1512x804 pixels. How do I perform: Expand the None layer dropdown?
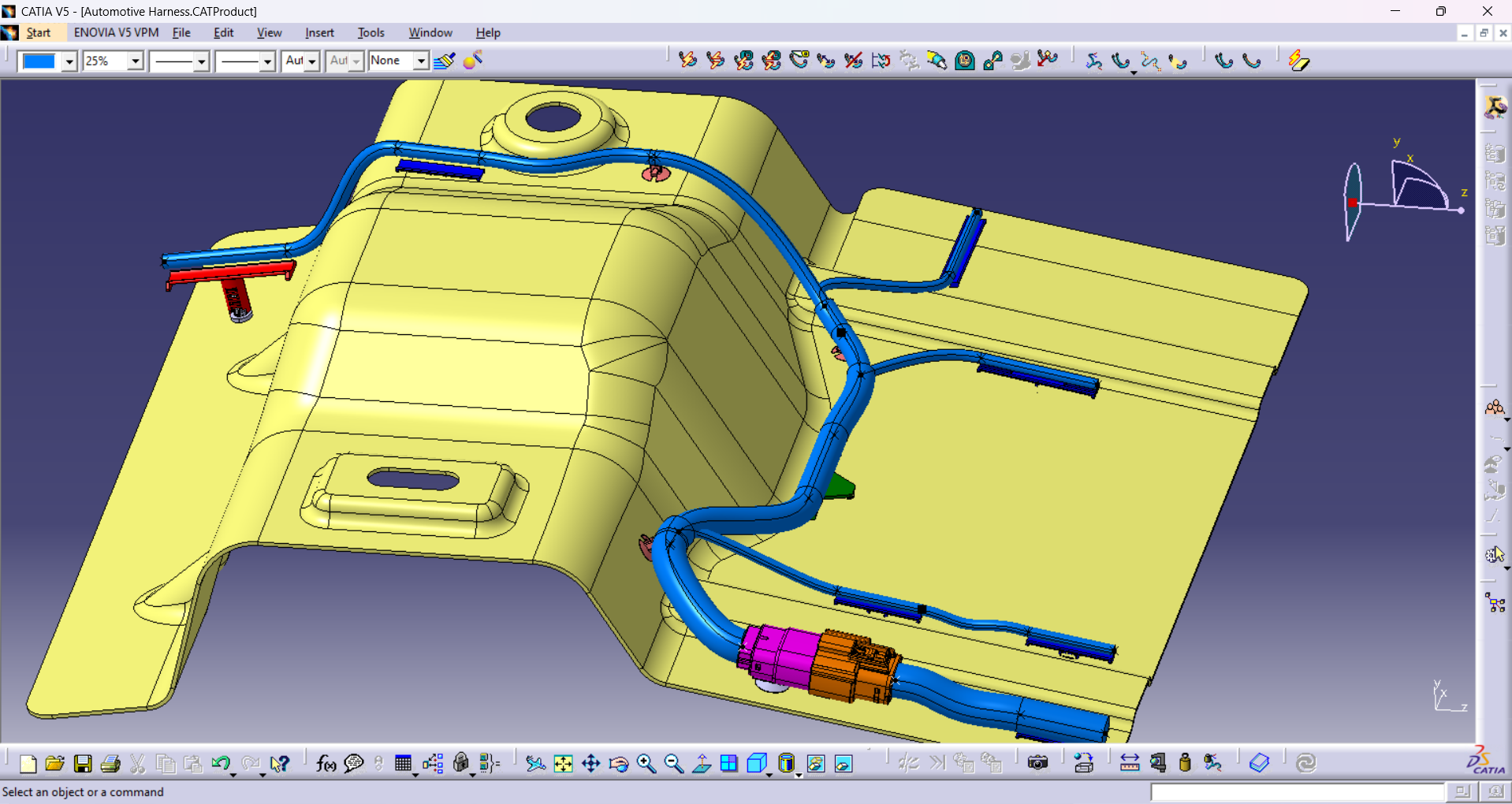421,61
